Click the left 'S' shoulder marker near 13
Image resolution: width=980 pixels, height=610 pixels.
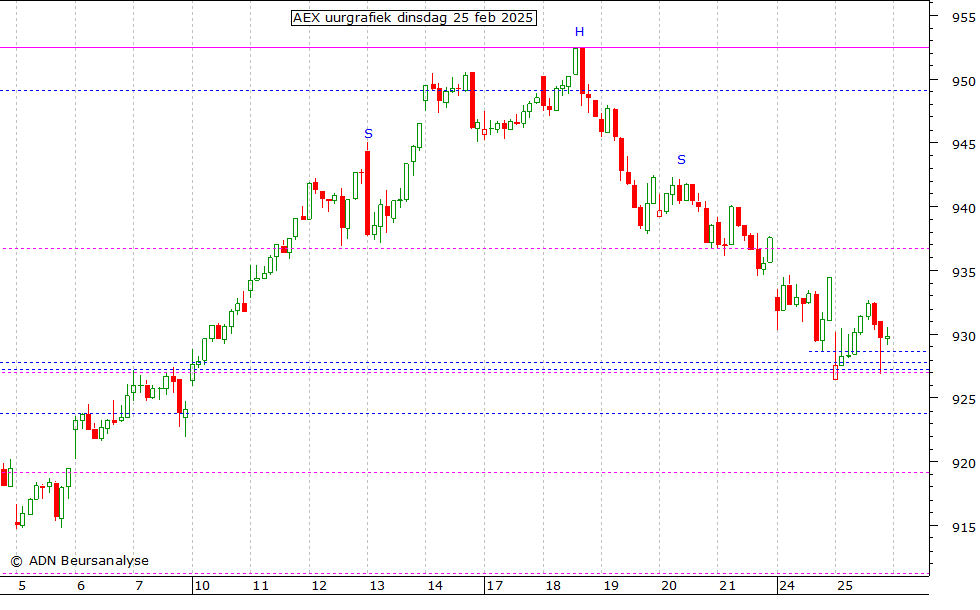[x=368, y=134]
